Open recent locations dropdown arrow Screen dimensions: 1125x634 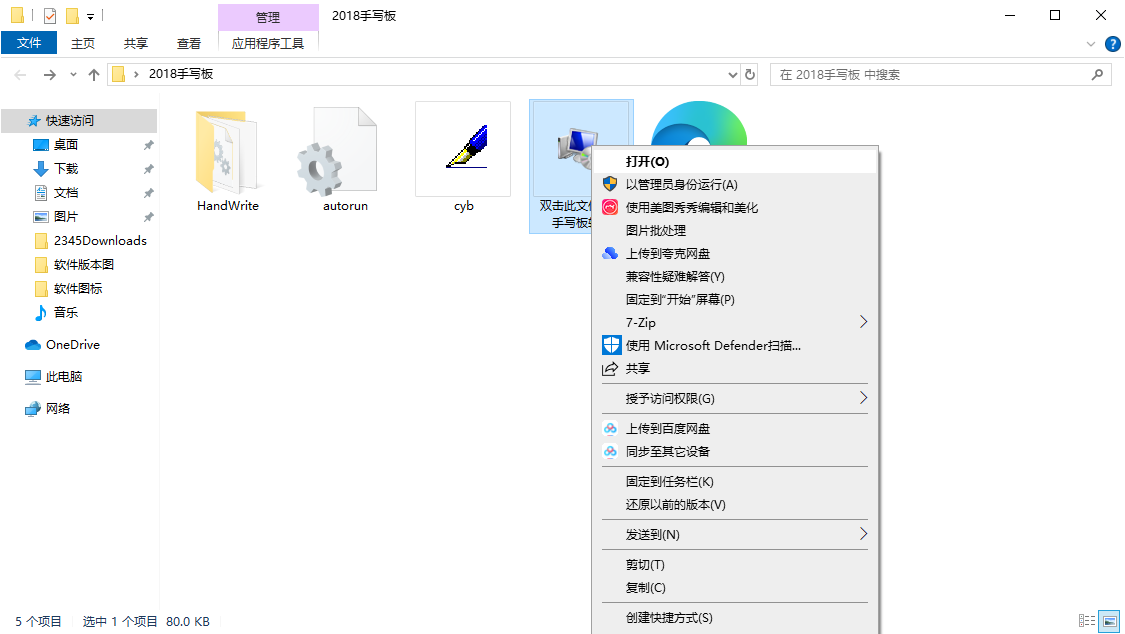[x=73, y=75]
